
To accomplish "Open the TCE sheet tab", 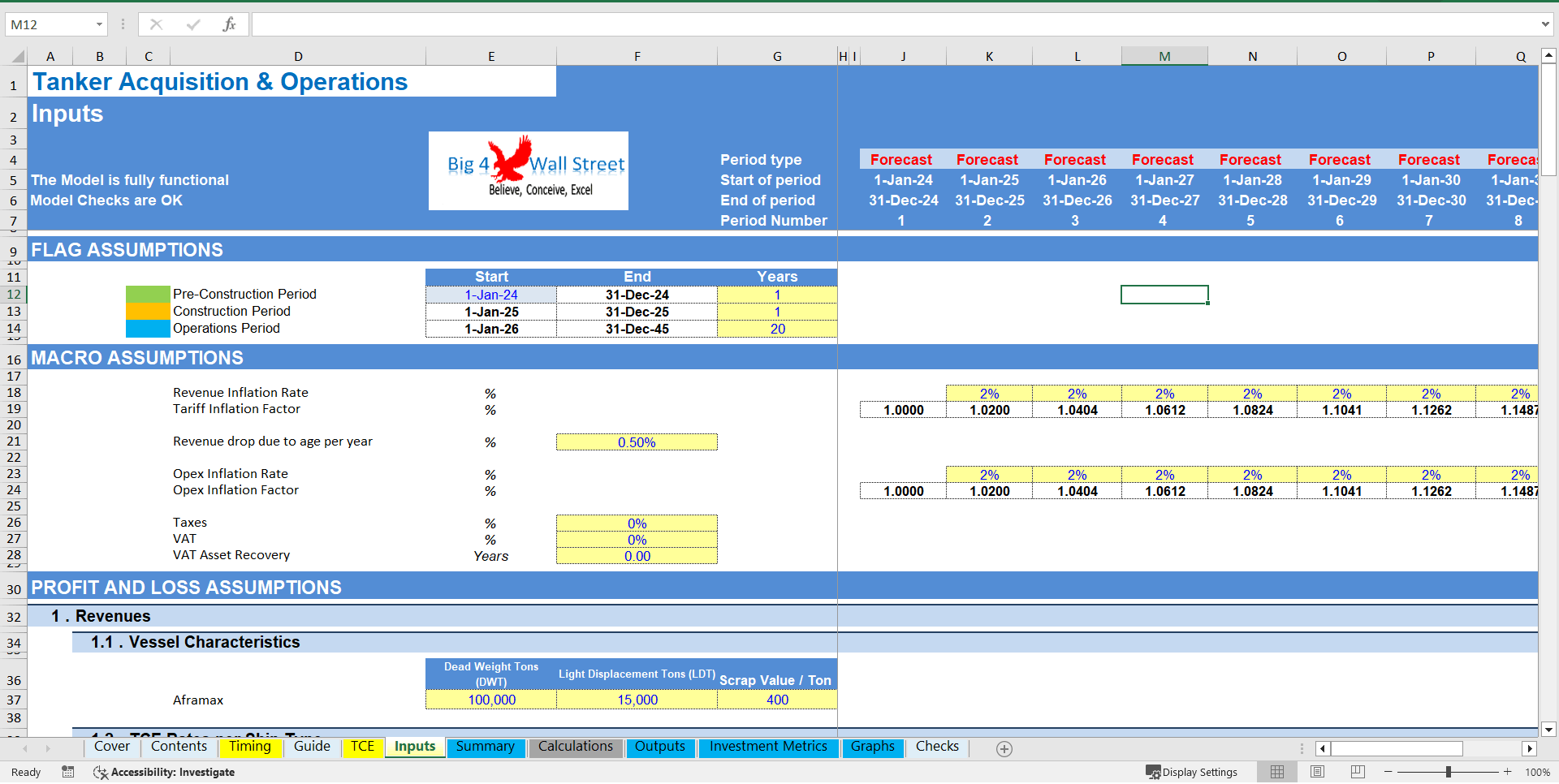I will [362, 747].
